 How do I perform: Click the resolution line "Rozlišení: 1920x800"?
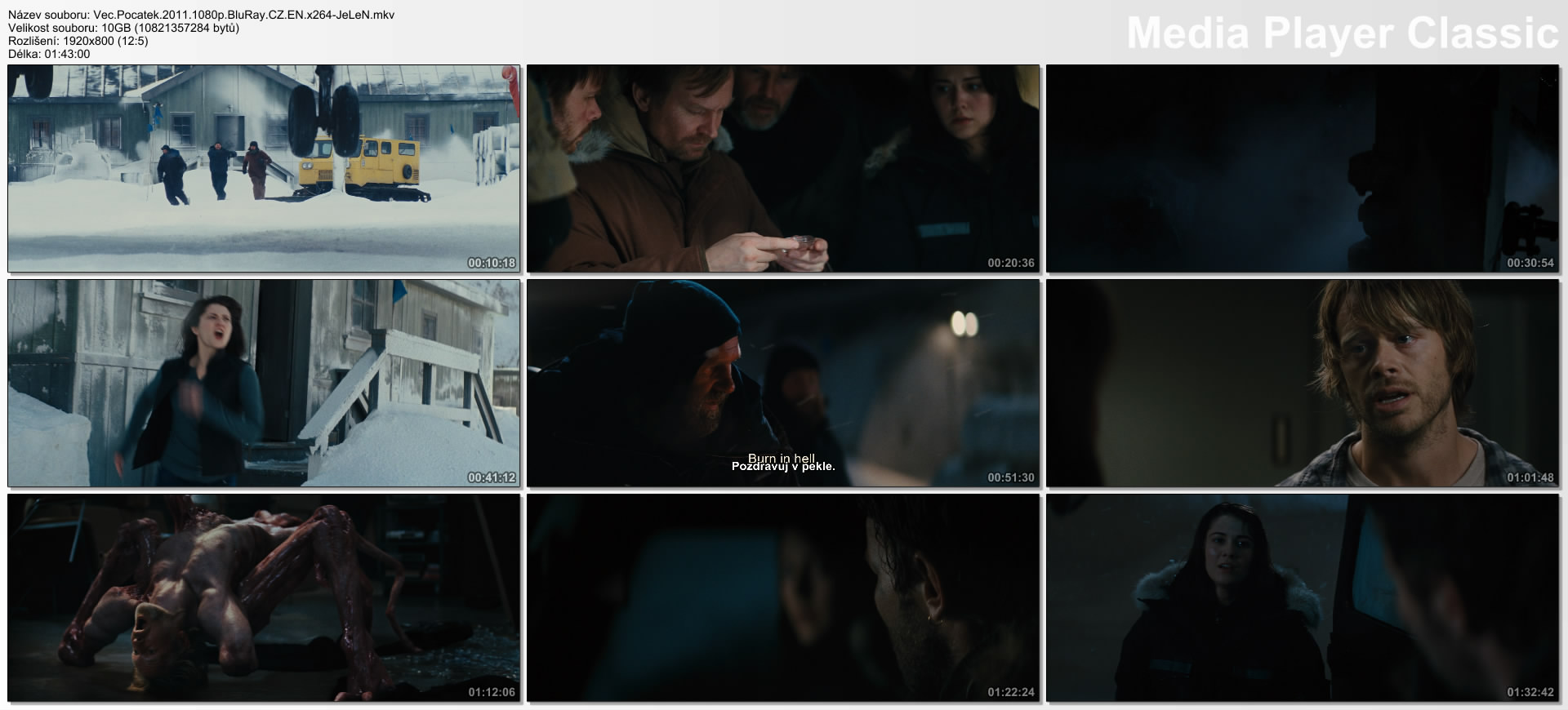[x=78, y=41]
